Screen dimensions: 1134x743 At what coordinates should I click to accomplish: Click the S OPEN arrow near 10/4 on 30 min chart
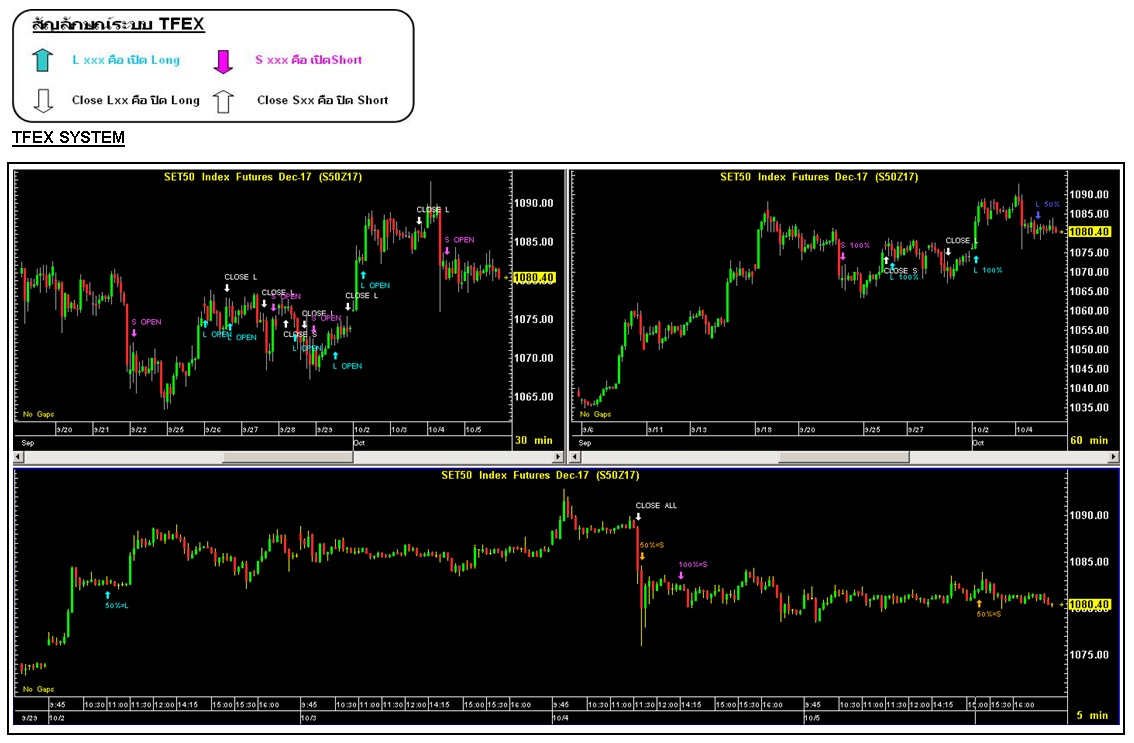pyautogui.click(x=447, y=251)
